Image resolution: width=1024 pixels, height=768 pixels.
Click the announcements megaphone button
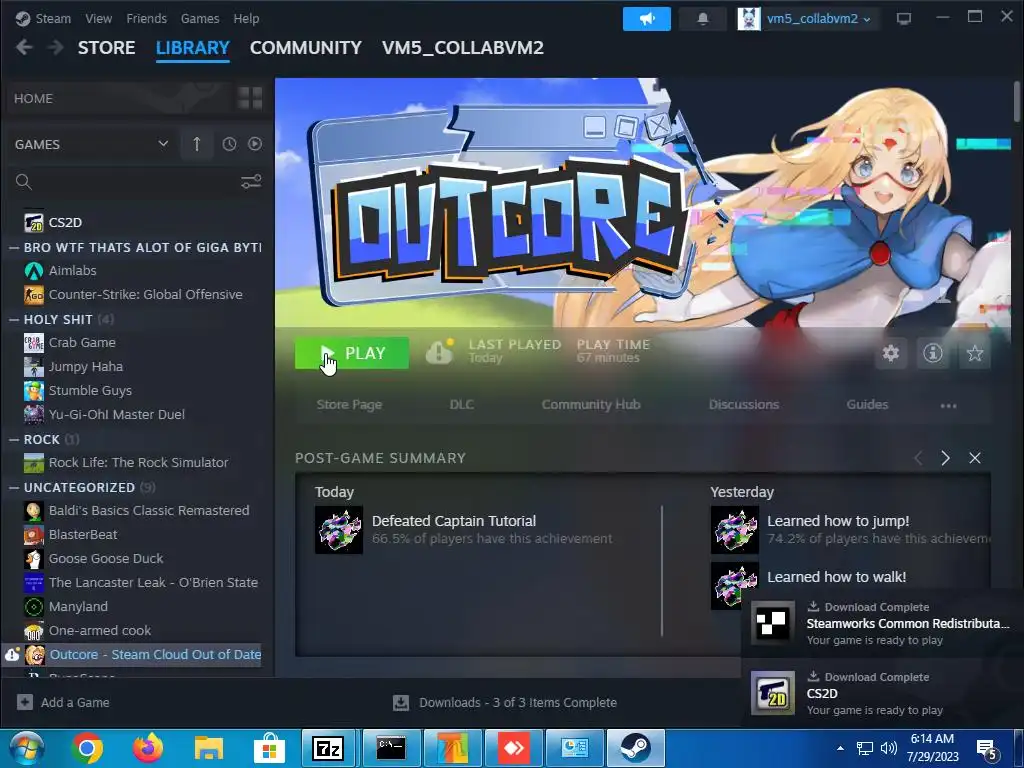click(647, 19)
